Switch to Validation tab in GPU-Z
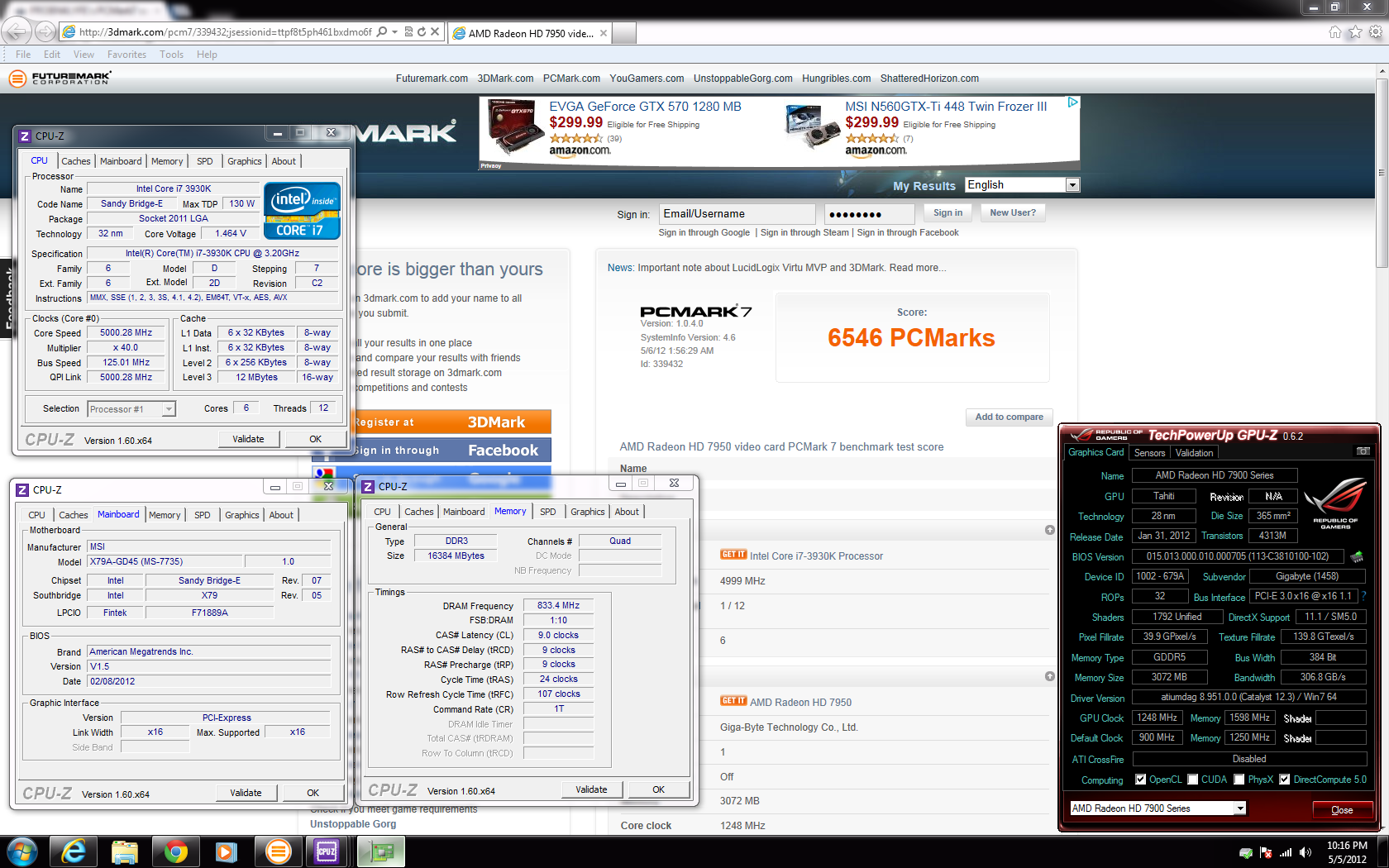The image size is (1389, 868). click(x=1195, y=453)
